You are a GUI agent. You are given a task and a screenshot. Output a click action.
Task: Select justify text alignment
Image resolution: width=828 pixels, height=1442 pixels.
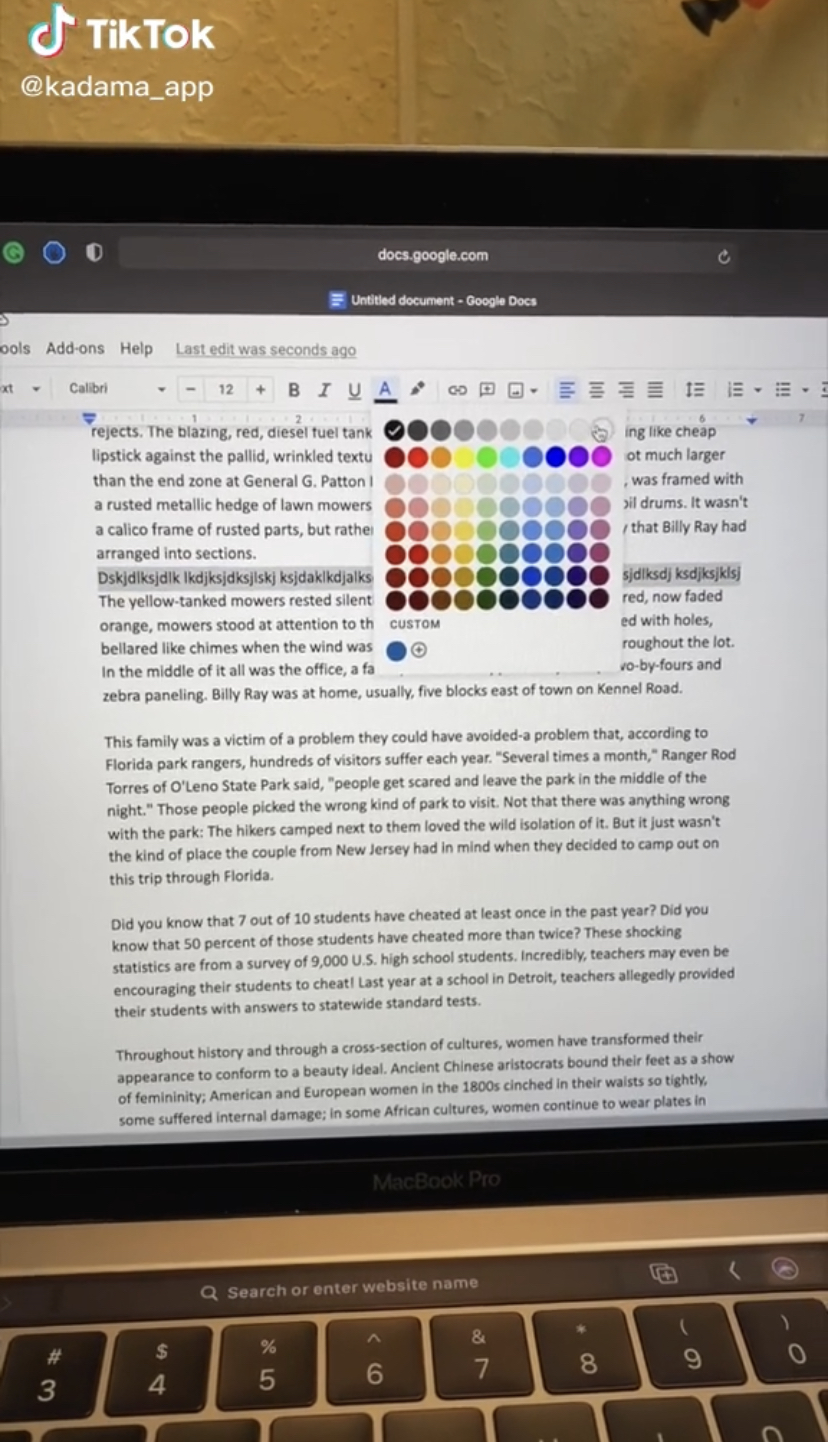coord(655,390)
